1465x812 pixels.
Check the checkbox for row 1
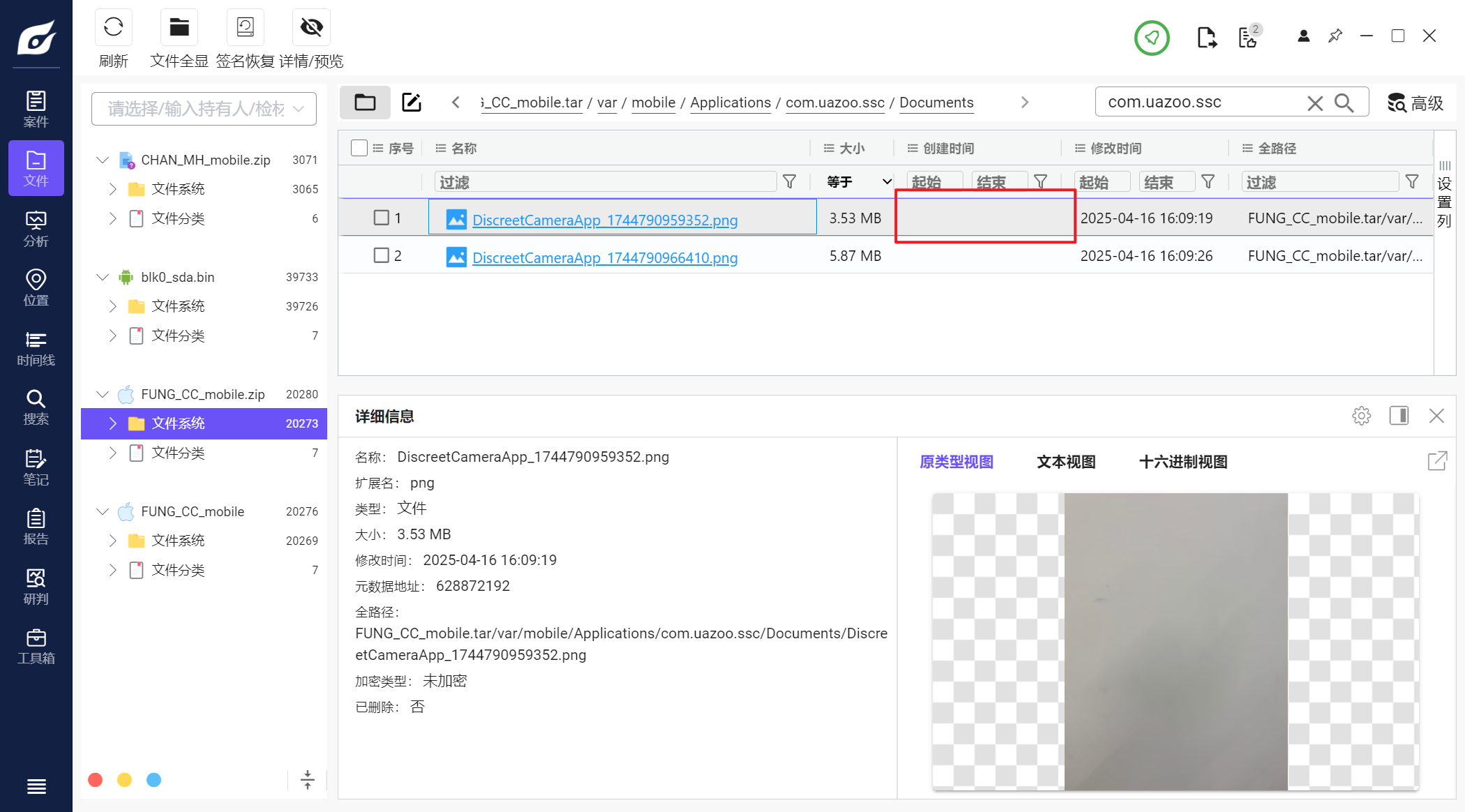[x=381, y=218]
